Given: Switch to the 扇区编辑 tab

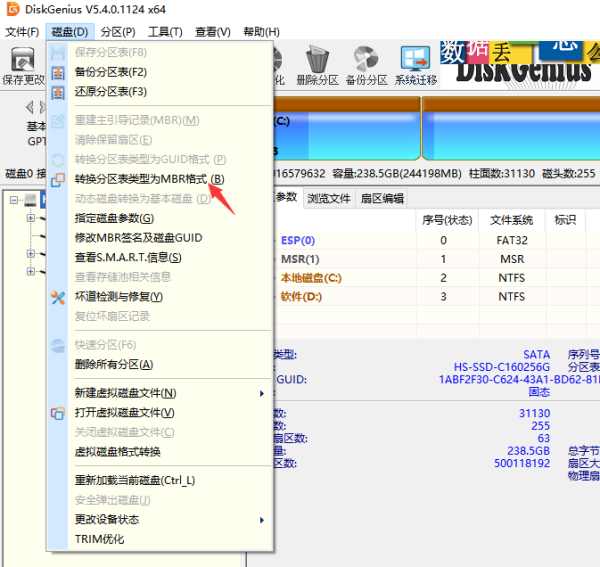Looking at the screenshot, I should [381, 198].
